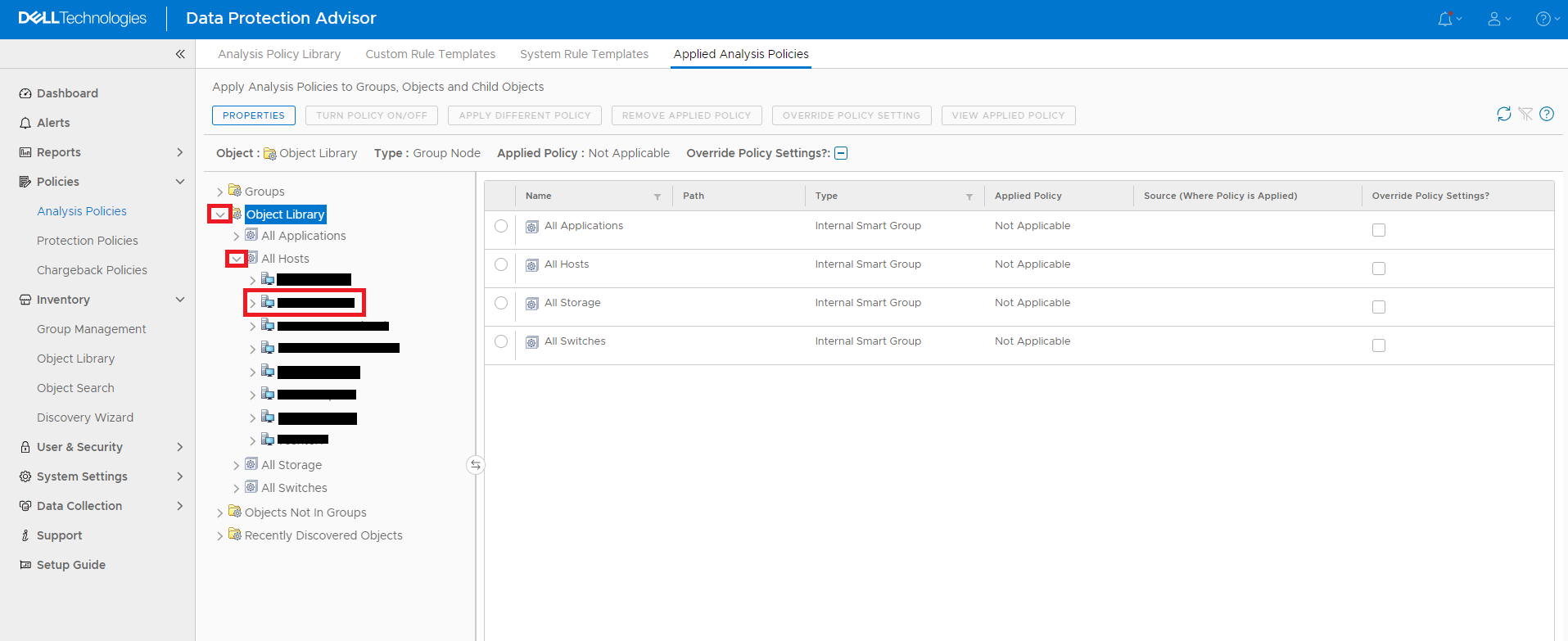Collapse the Object Library tree node
Screen dimensions: 1568x641
pyautogui.click(x=219, y=214)
